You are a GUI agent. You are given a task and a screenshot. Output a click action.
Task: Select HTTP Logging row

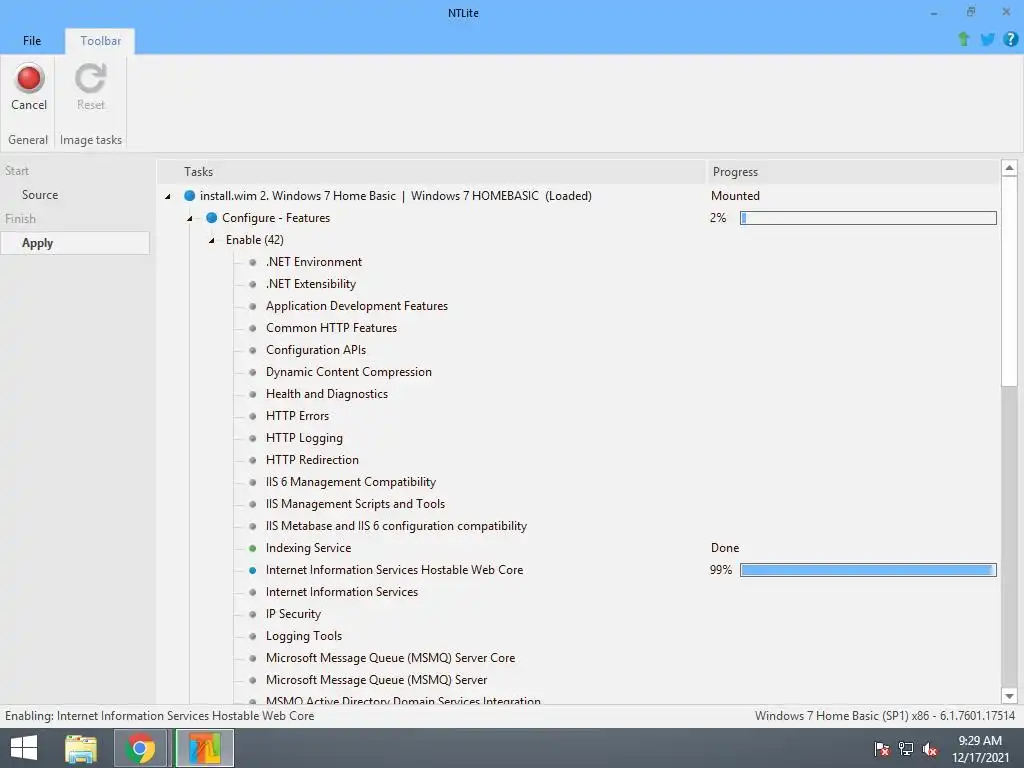[304, 438]
